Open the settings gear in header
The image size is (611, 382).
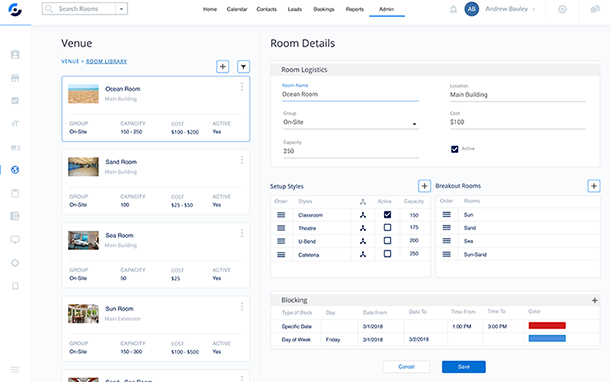click(562, 9)
